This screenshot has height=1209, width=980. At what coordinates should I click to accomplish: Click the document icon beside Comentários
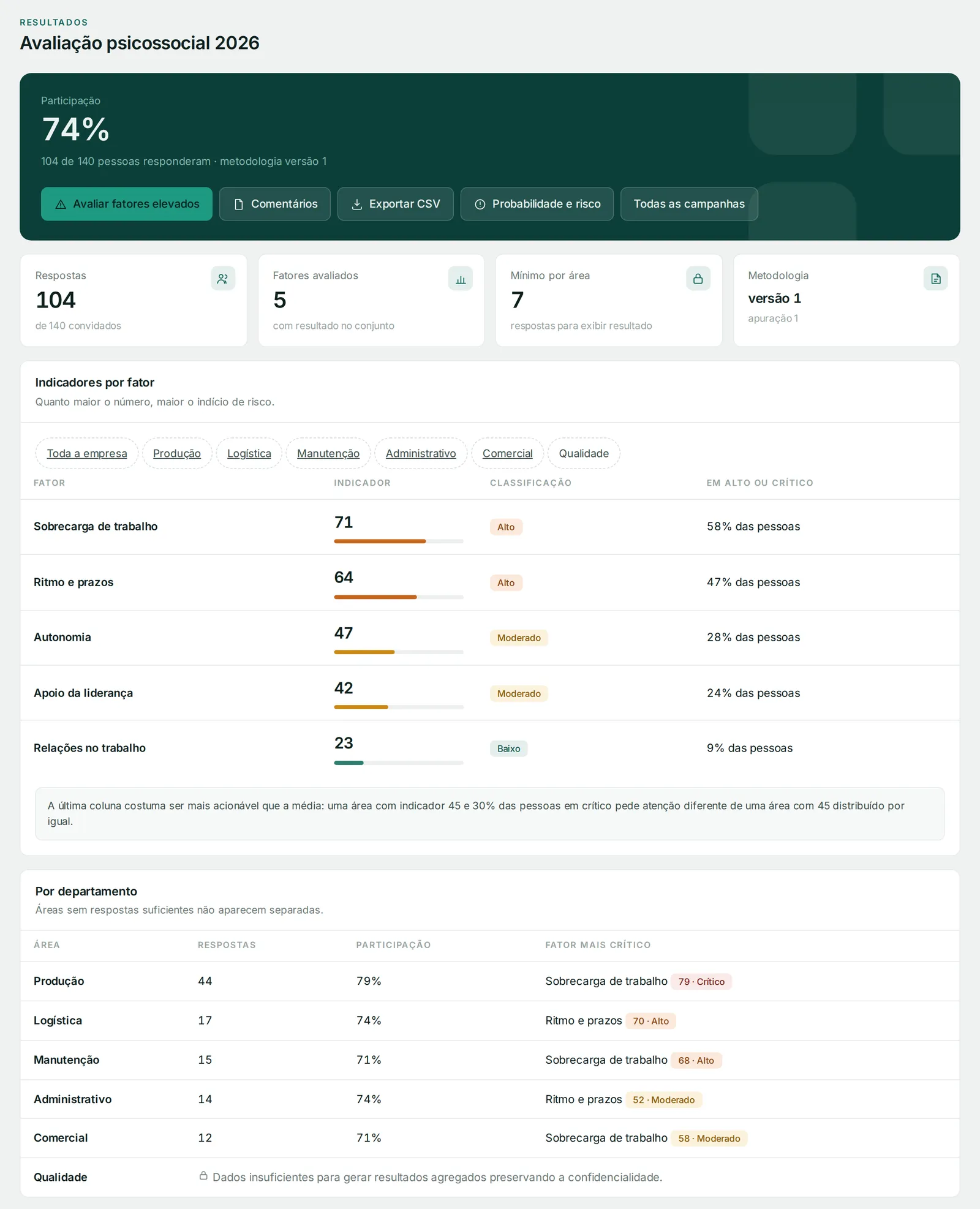(239, 205)
